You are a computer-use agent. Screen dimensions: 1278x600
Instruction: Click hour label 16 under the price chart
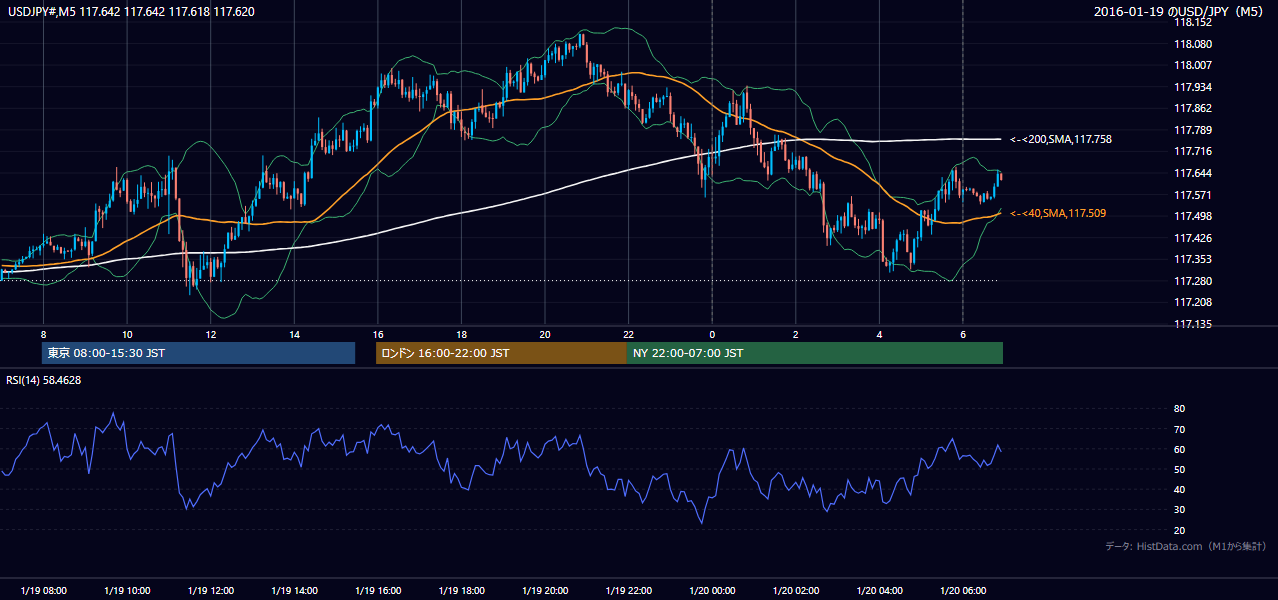(x=378, y=333)
